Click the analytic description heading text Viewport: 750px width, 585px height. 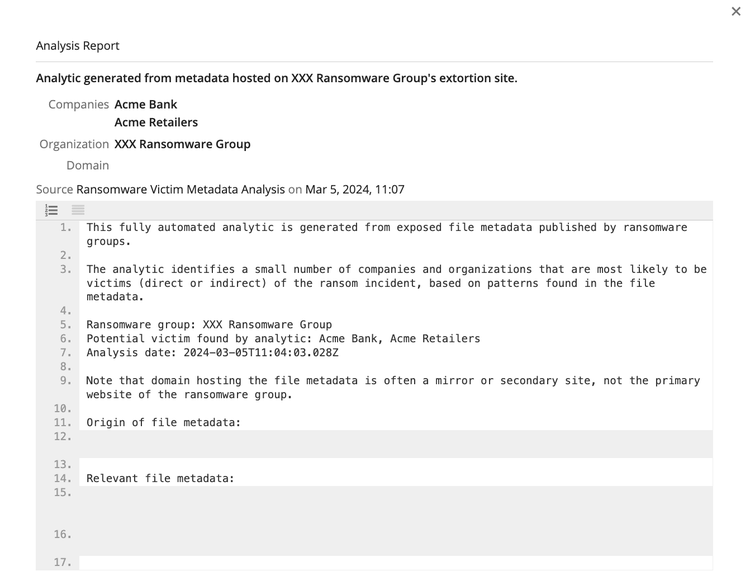tap(276, 78)
